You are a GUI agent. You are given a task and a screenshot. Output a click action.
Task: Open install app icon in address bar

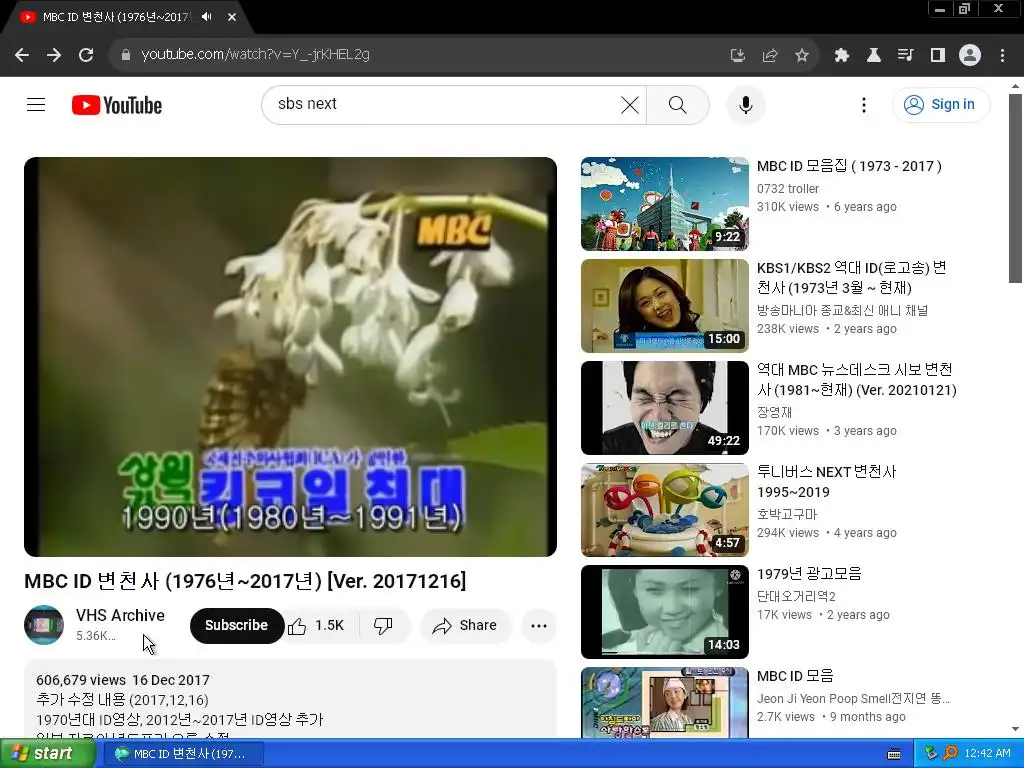[737, 55]
